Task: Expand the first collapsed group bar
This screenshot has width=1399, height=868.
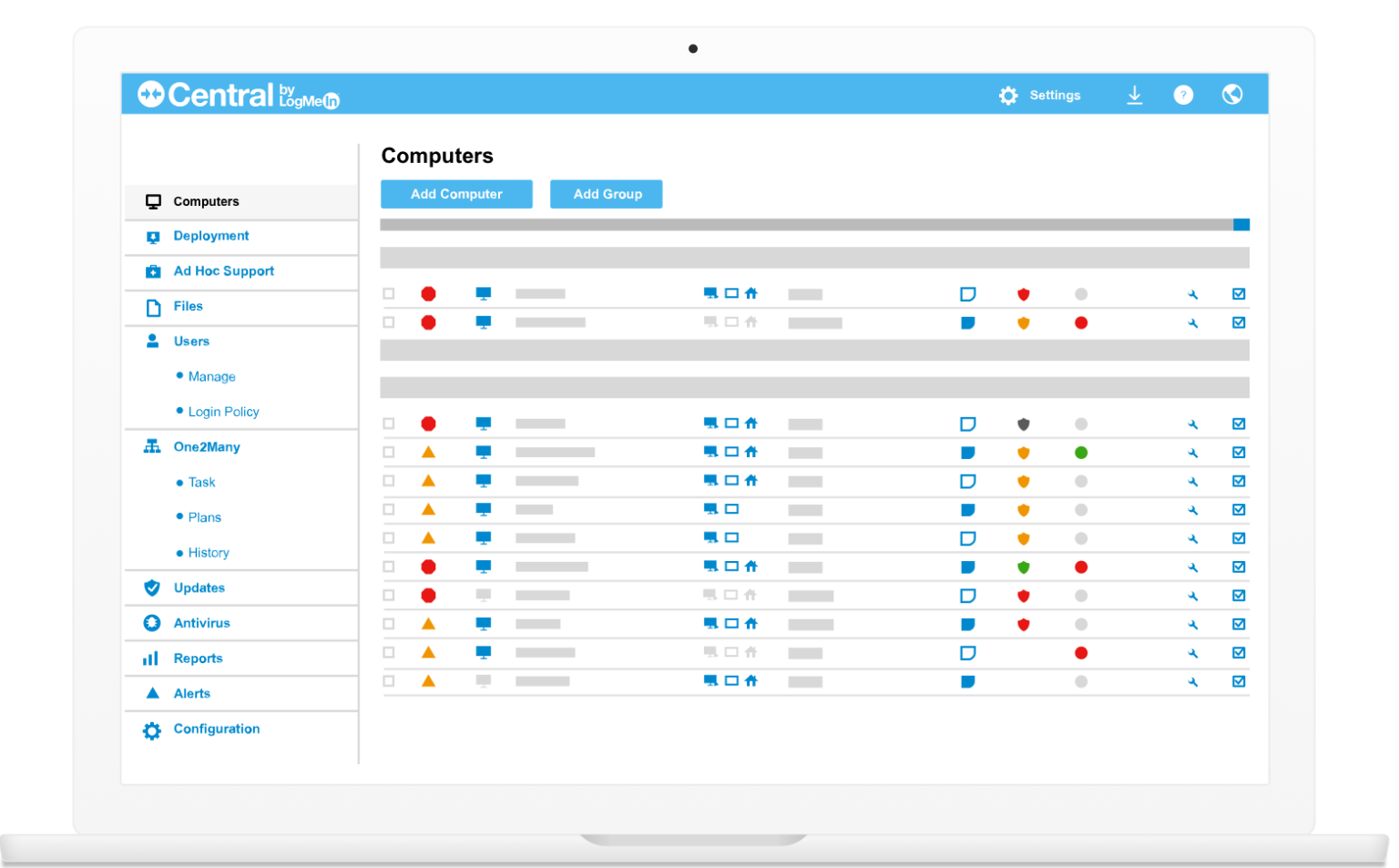Action: tap(815, 258)
